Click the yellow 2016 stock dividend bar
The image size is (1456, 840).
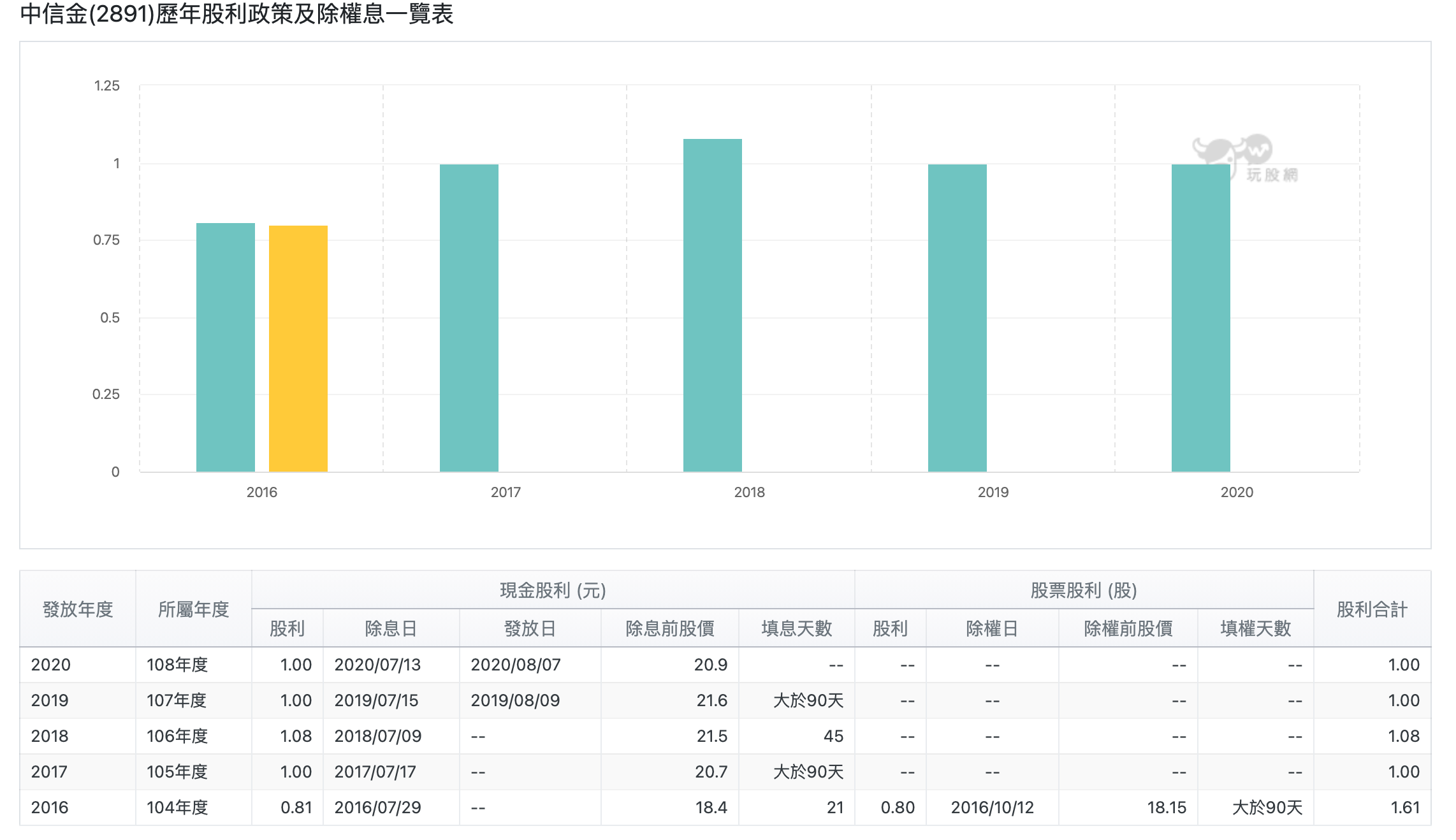coord(298,349)
